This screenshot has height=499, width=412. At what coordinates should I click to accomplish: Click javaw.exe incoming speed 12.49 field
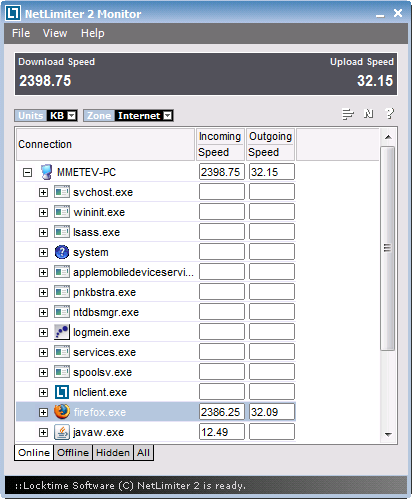click(222, 432)
